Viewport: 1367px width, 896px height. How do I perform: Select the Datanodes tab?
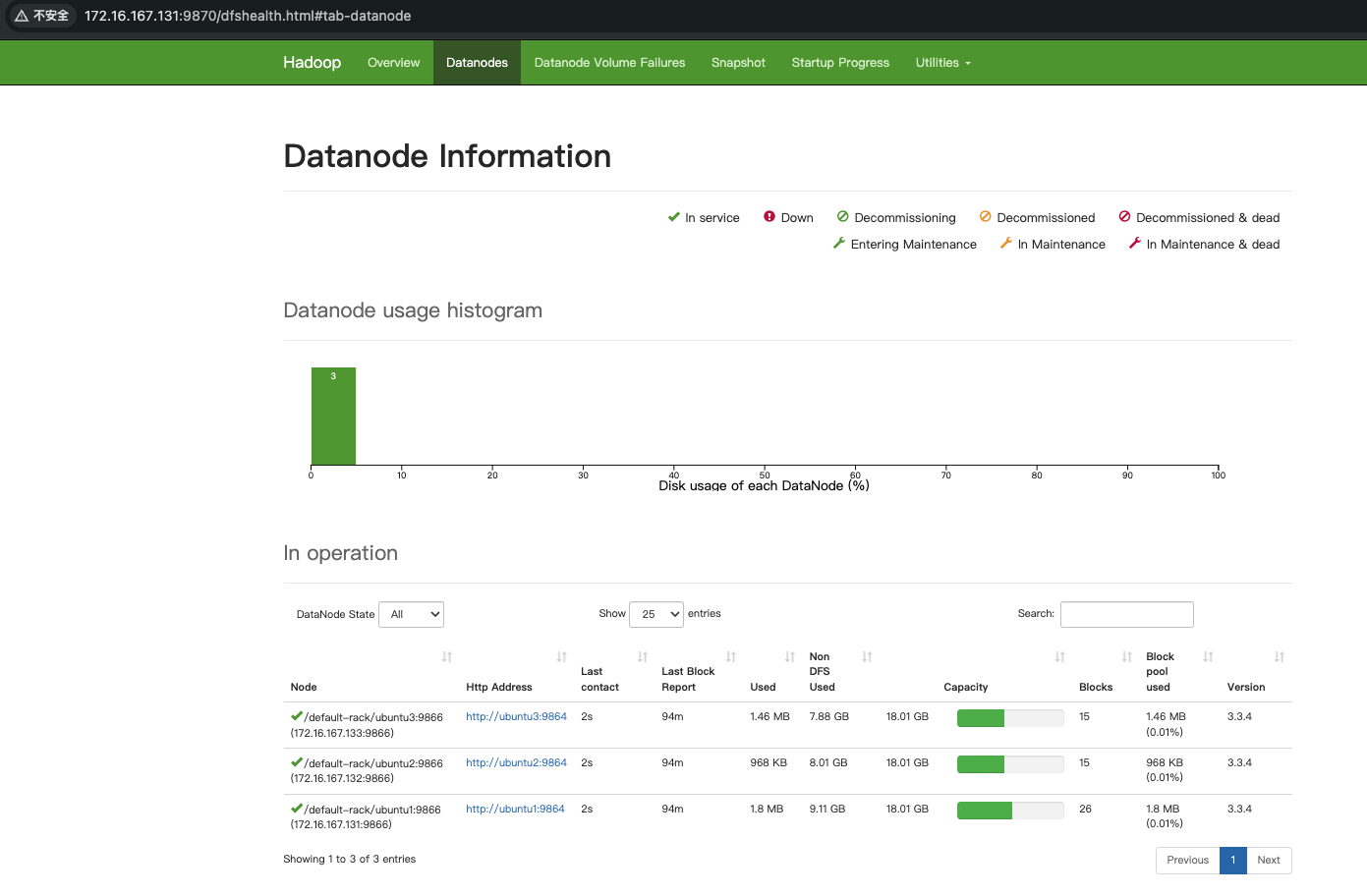477,63
